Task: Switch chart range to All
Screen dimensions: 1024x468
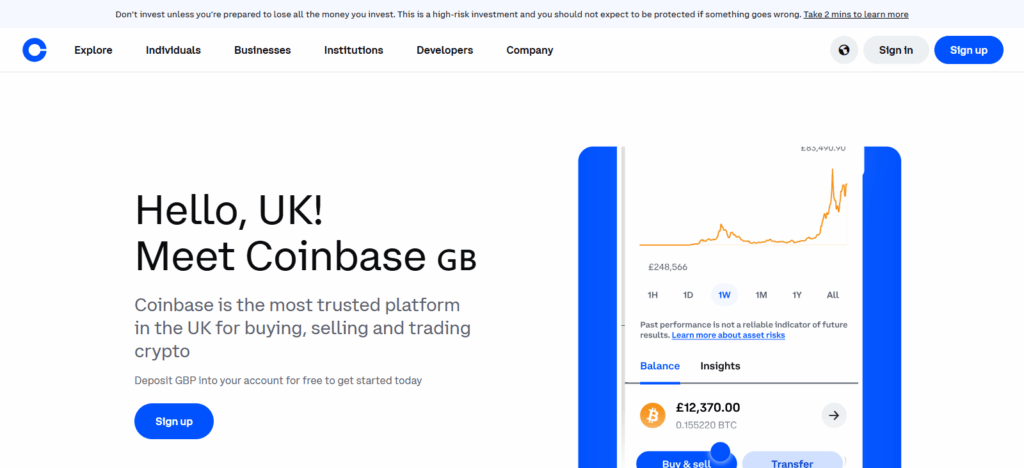Action: tap(833, 295)
